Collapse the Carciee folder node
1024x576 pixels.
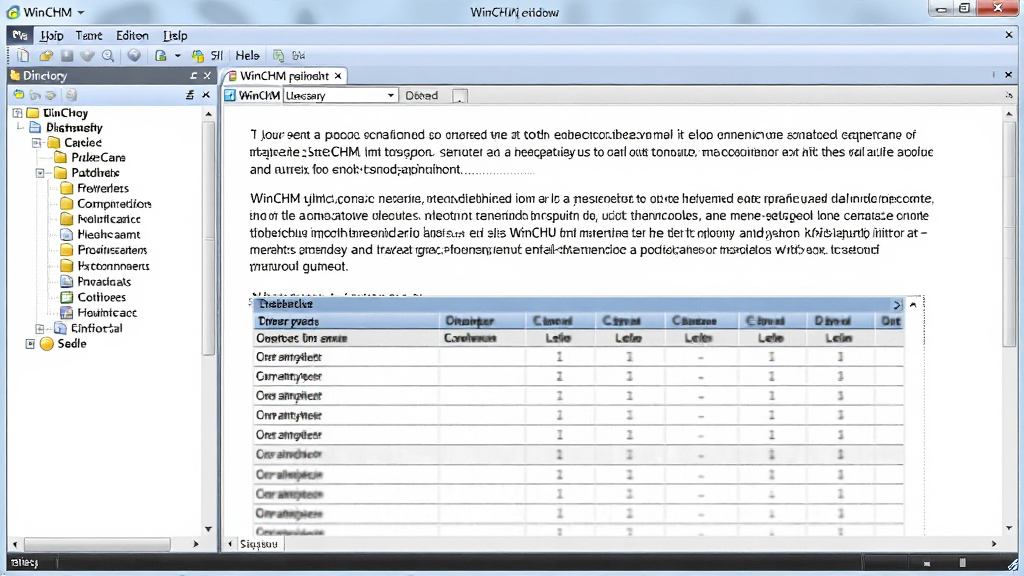click(x=37, y=142)
